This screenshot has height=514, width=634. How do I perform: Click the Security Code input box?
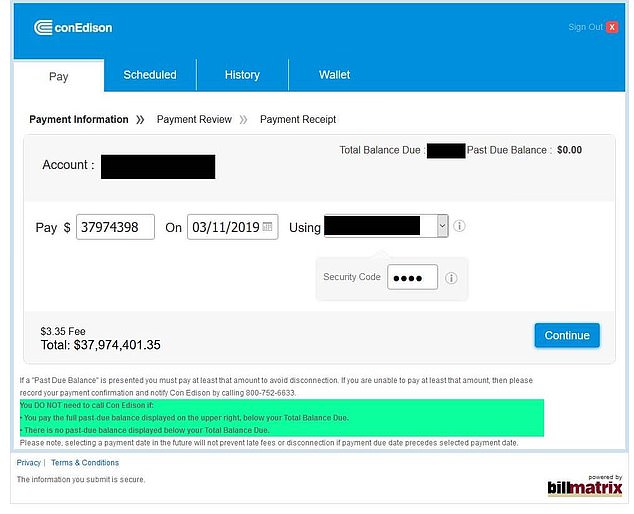412,277
